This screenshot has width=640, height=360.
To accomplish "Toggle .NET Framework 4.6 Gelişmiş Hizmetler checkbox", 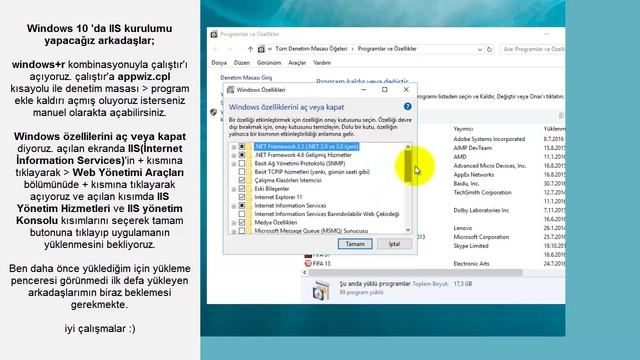I will (242, 155).
